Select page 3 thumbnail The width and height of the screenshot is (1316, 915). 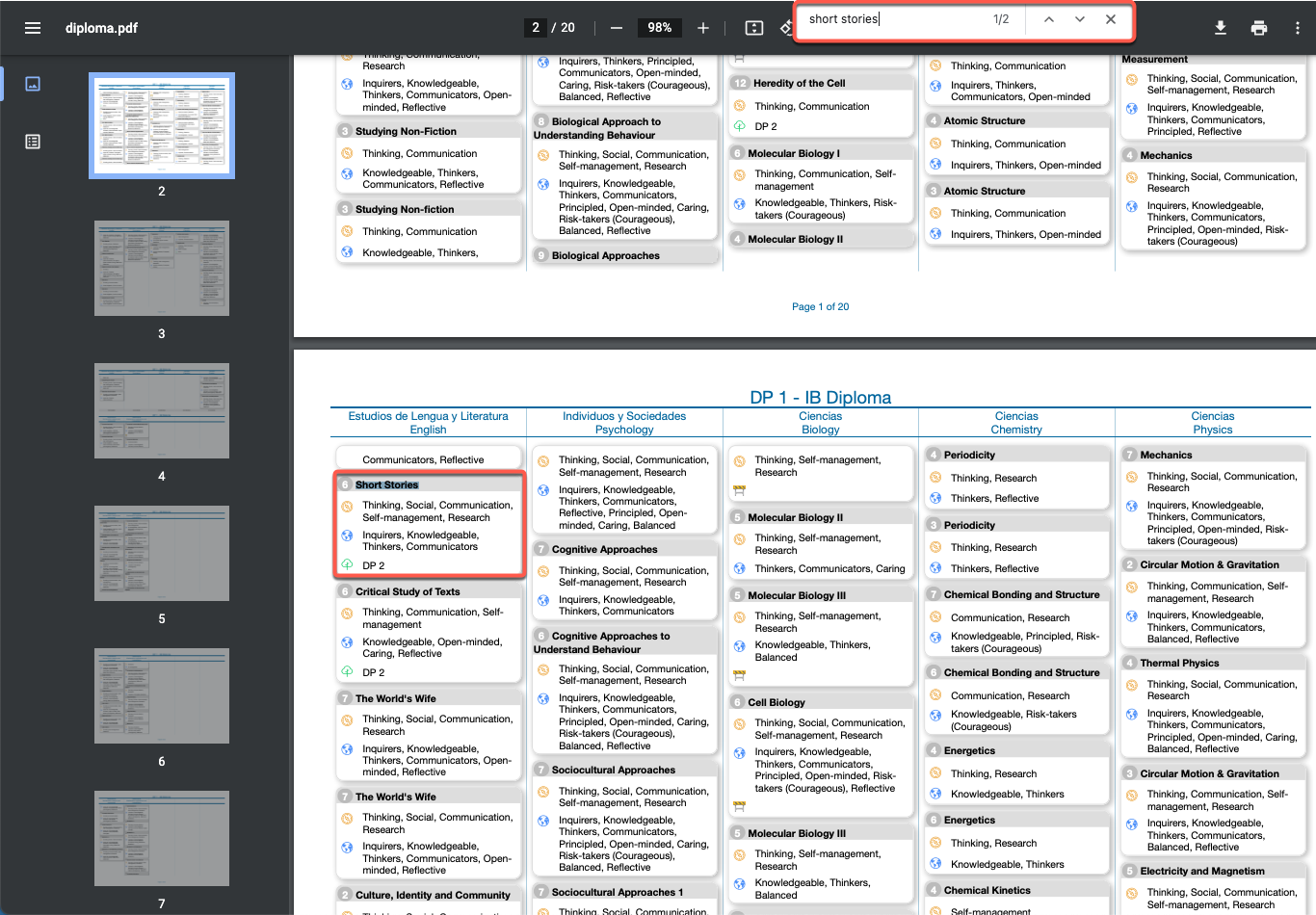tap(162, 269)
